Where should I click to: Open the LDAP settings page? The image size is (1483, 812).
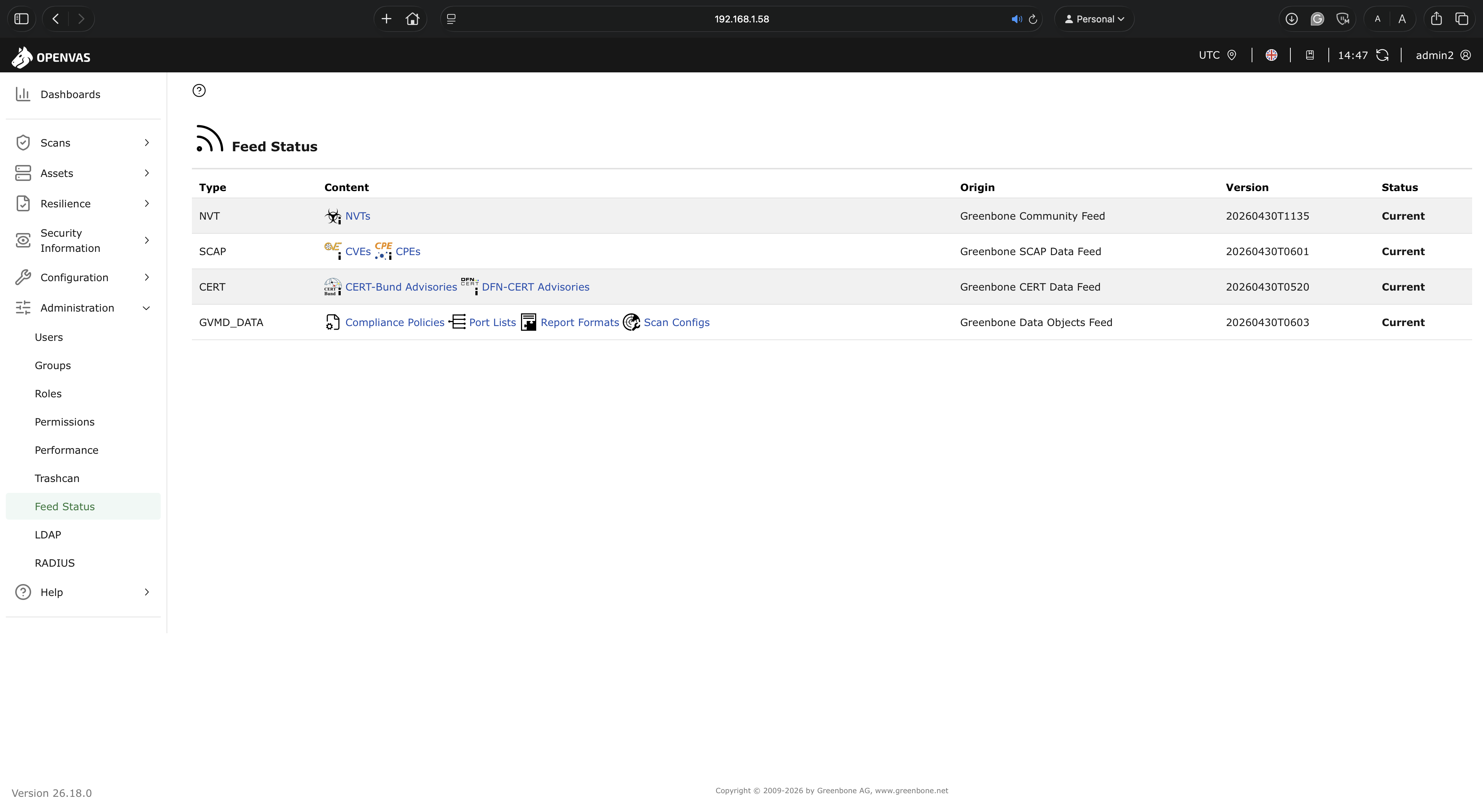tap(48, 534)
